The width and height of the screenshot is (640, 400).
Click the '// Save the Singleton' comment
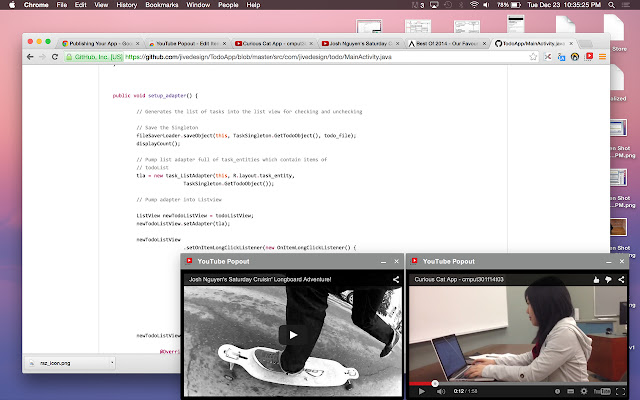(167, 127)
